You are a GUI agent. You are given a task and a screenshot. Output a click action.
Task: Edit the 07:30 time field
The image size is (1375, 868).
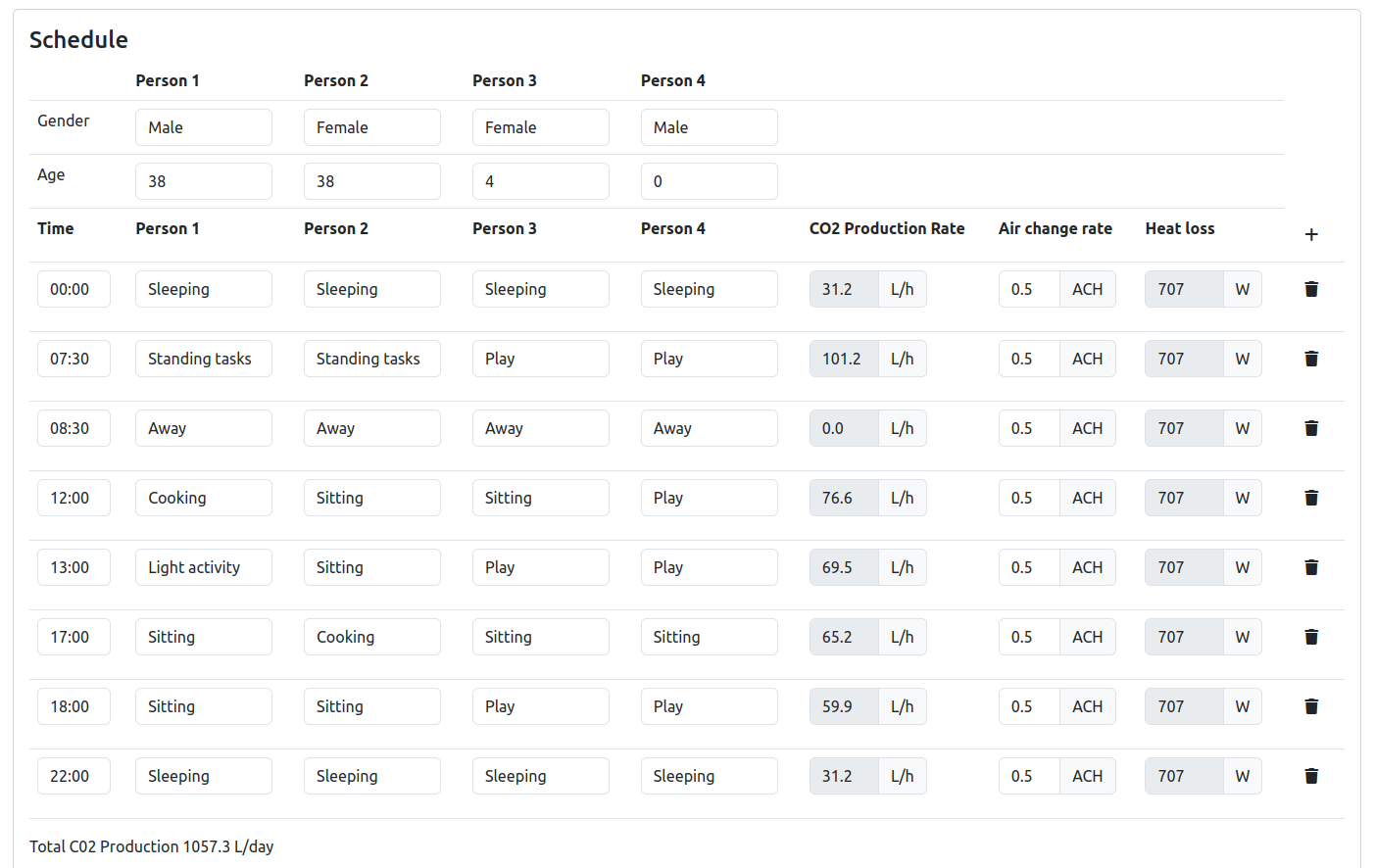[74, 359]
